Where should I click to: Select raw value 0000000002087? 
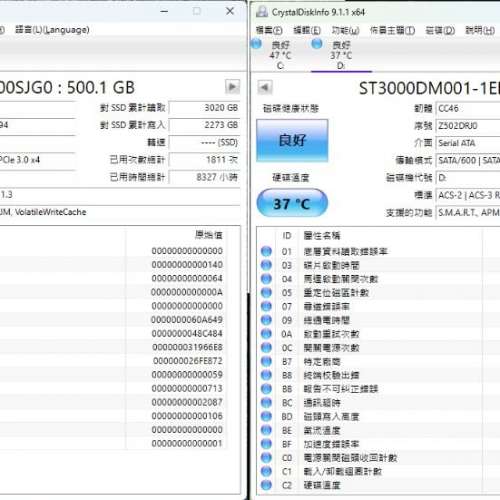pyautogui.click(x=187, y=402)
